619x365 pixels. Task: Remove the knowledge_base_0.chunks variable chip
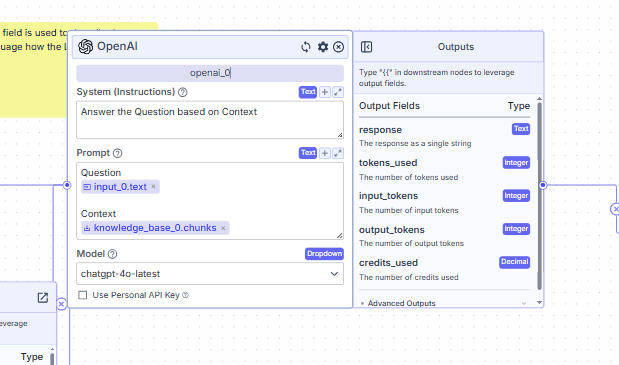pyautogui.click(x=223, y=228)
